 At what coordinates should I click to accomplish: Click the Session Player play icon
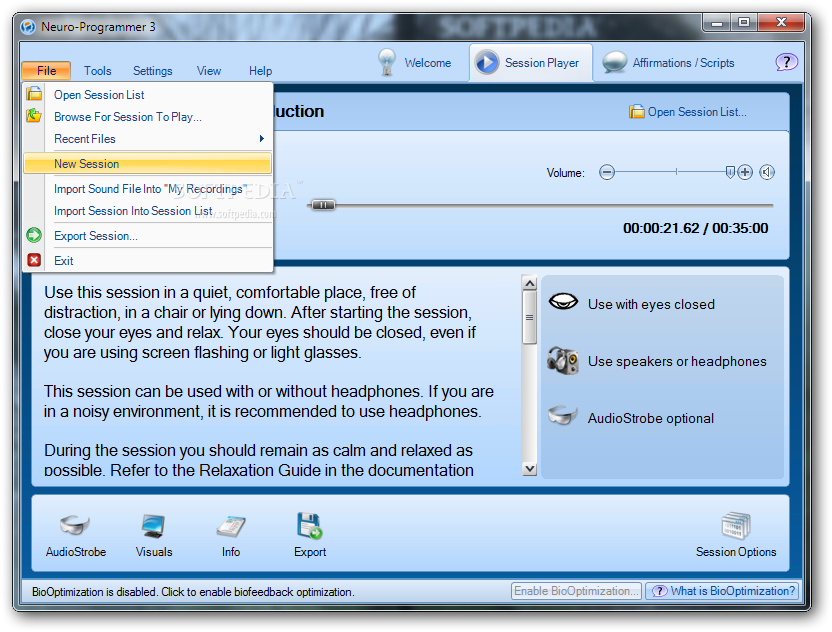(x=487, y=62)
